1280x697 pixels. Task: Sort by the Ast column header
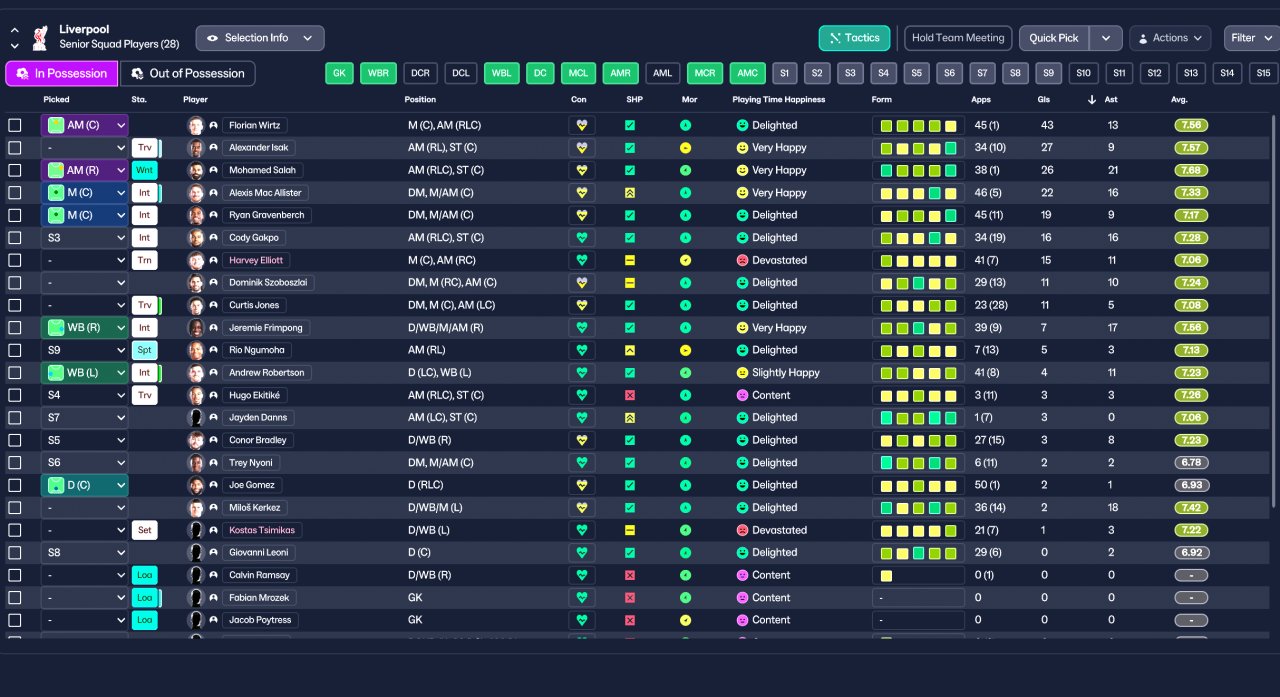pyautogui.click(x=1110, y=100)
